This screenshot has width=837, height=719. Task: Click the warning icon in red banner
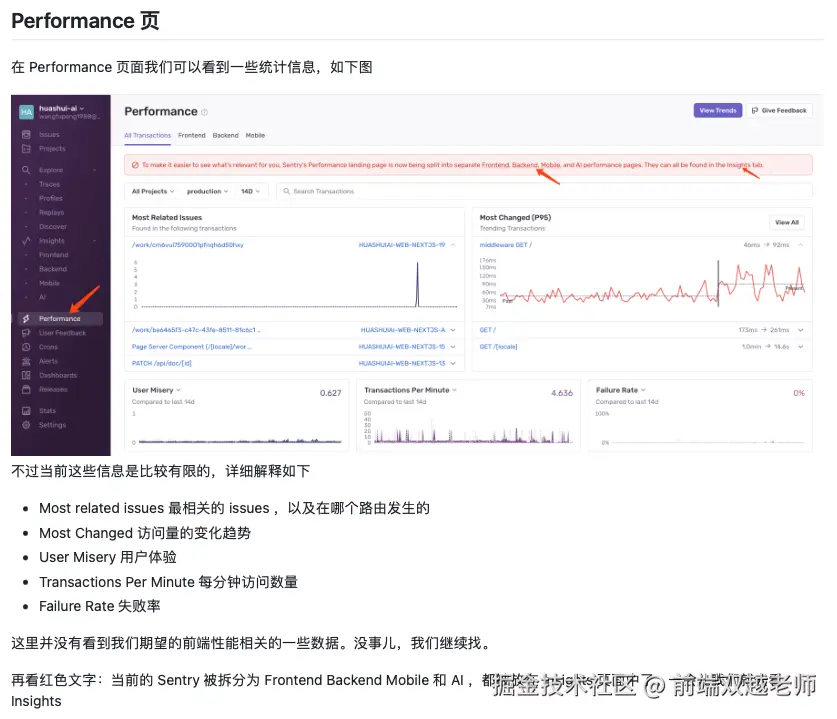click(135, 165)
